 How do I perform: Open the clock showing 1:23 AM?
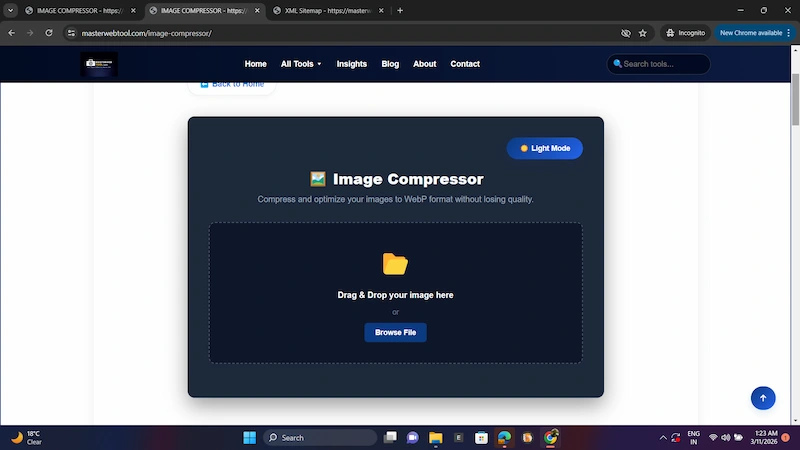click(x=763, y=437)
